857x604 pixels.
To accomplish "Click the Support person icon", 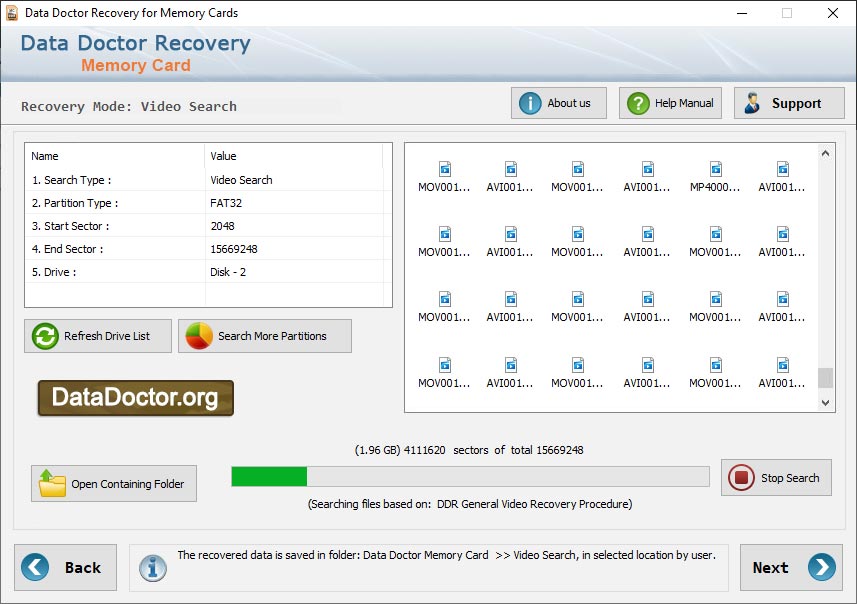I will [753, 102].
